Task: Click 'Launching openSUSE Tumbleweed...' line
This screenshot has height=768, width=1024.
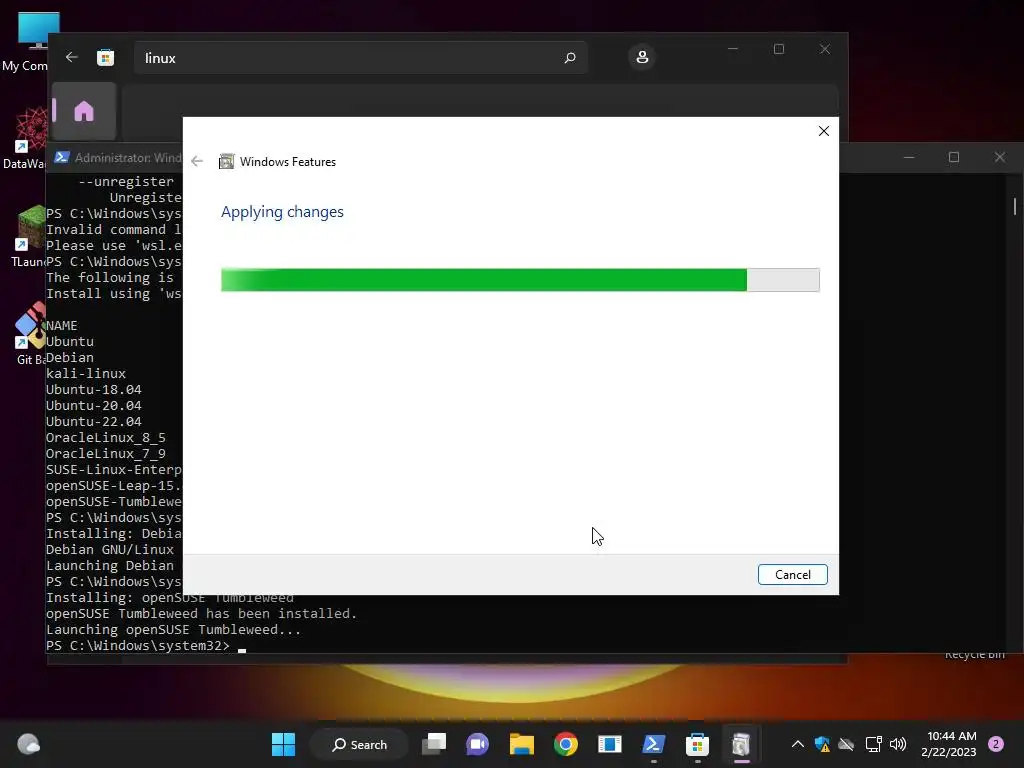Action: (x=173, y=630)
